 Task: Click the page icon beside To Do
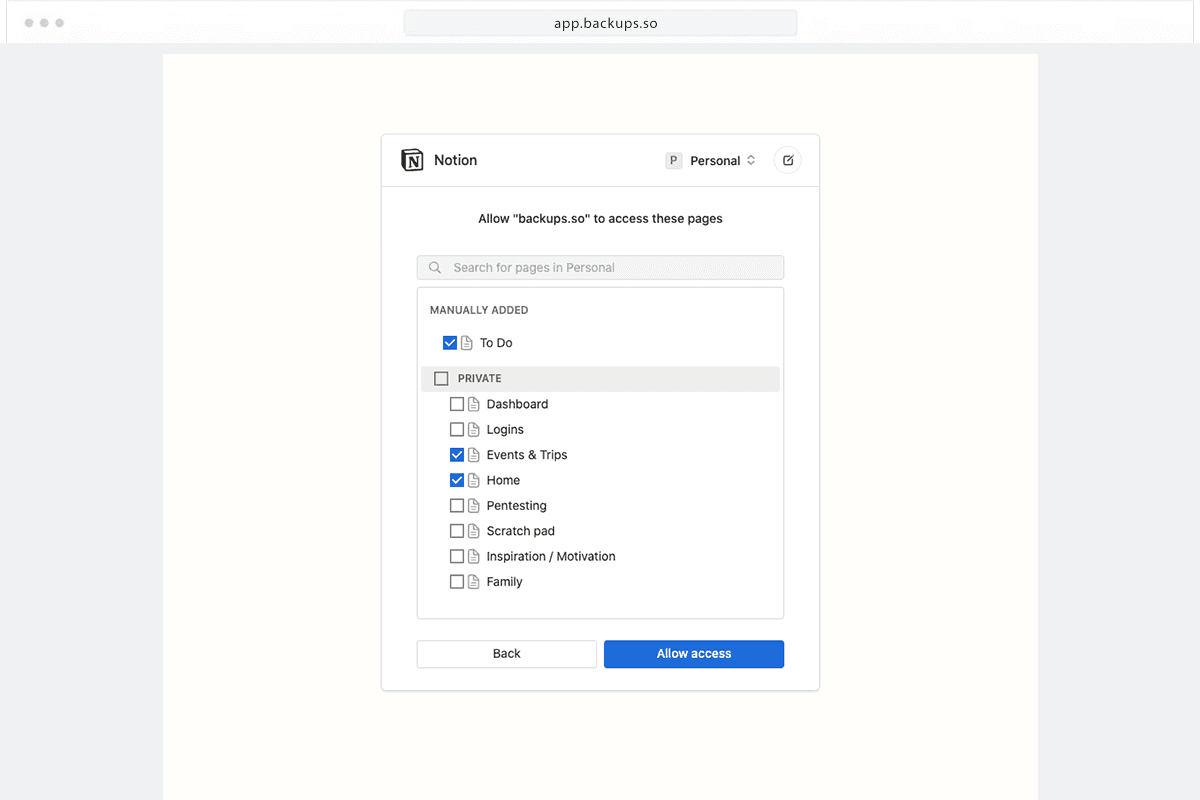[468, 342]
